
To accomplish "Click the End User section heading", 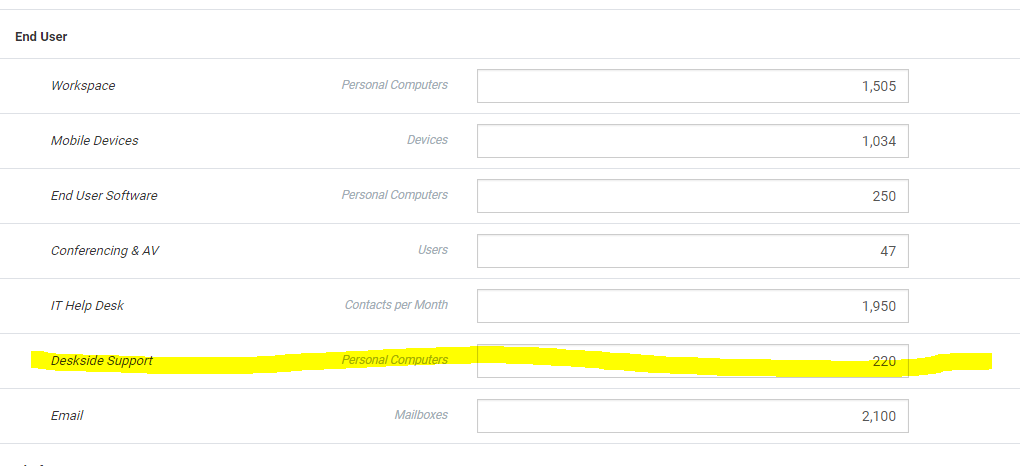I will coord(41,37).
